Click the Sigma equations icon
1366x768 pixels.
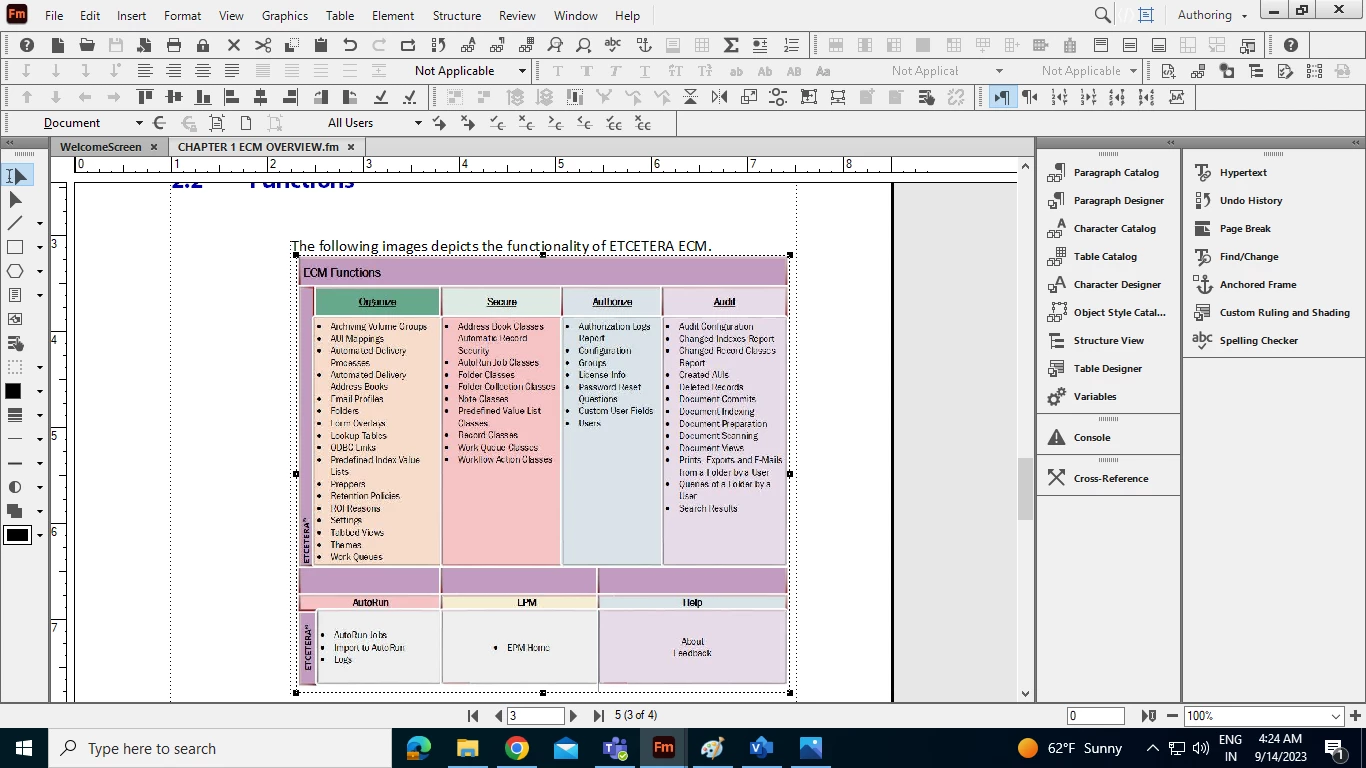coord(731,45)
